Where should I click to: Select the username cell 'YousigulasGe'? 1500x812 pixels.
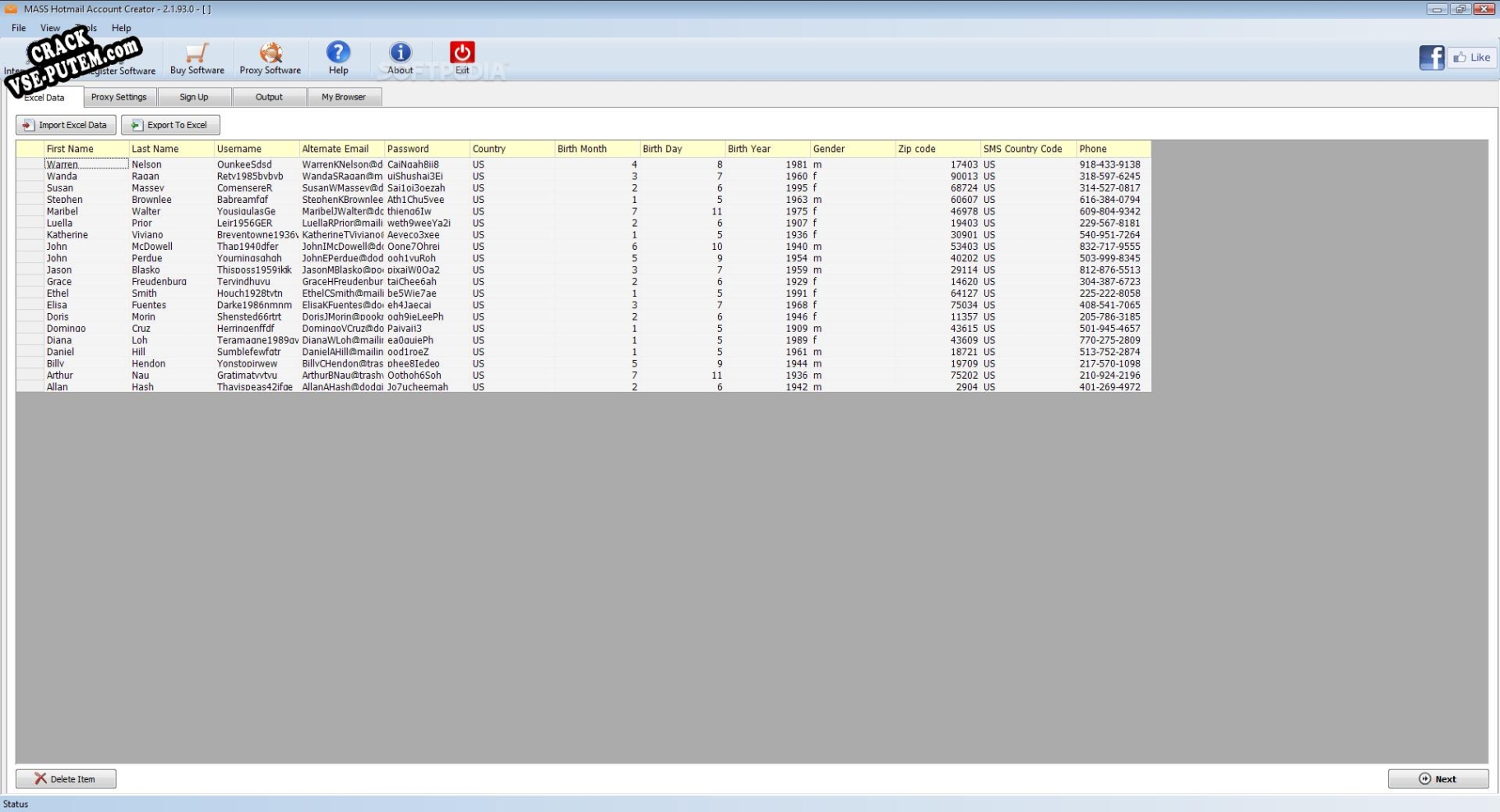click(x=257, y=211)
